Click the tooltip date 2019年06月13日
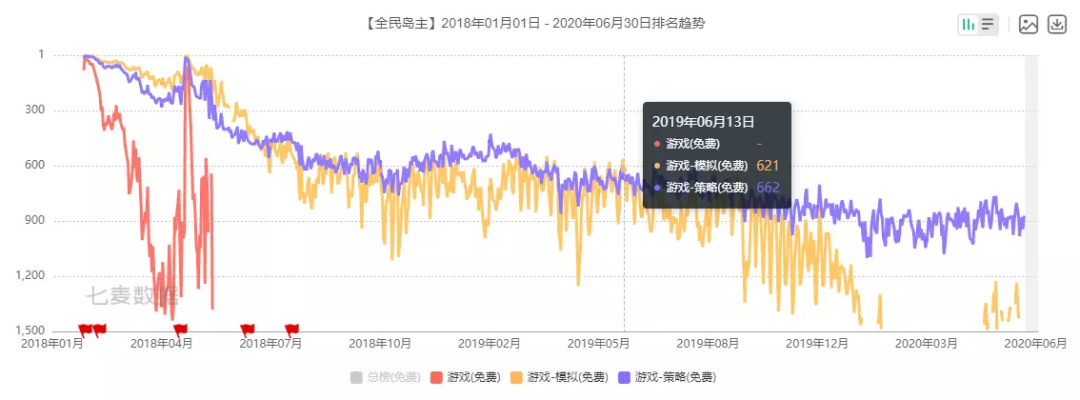 [703, 123]
